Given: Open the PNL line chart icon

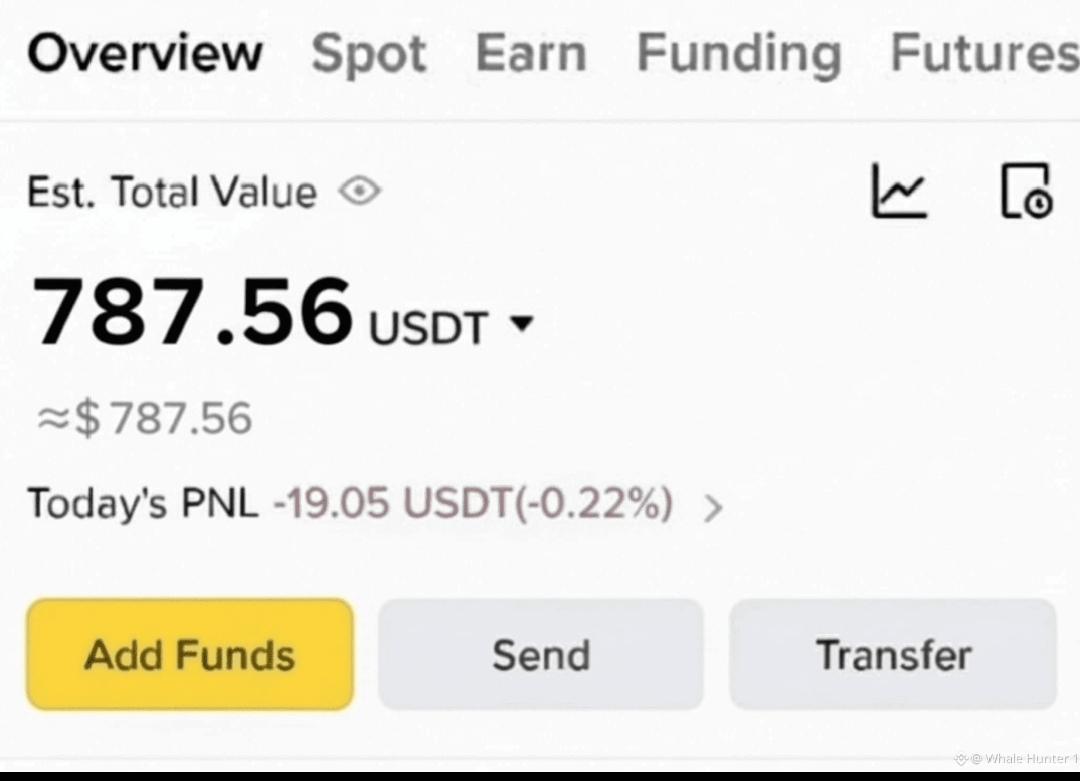Looking at the screenshot, I should tap(898, 190).
